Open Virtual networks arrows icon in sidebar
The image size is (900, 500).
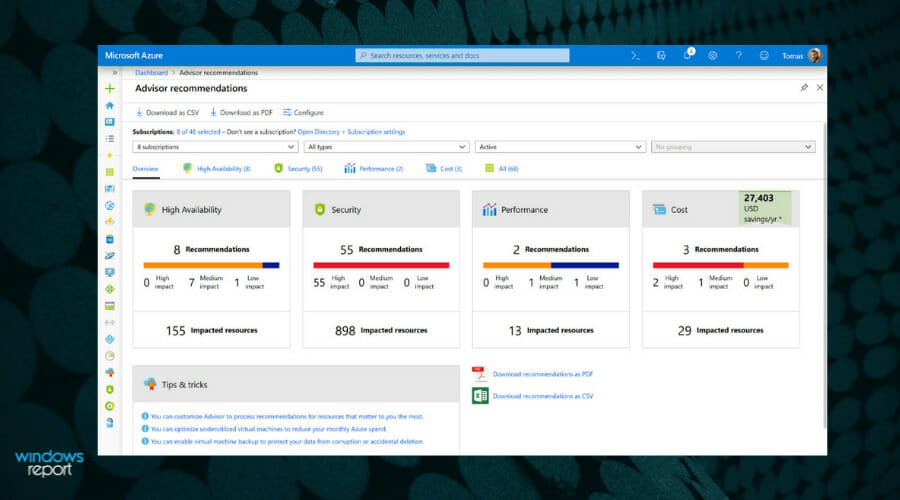tap(110, 323)
